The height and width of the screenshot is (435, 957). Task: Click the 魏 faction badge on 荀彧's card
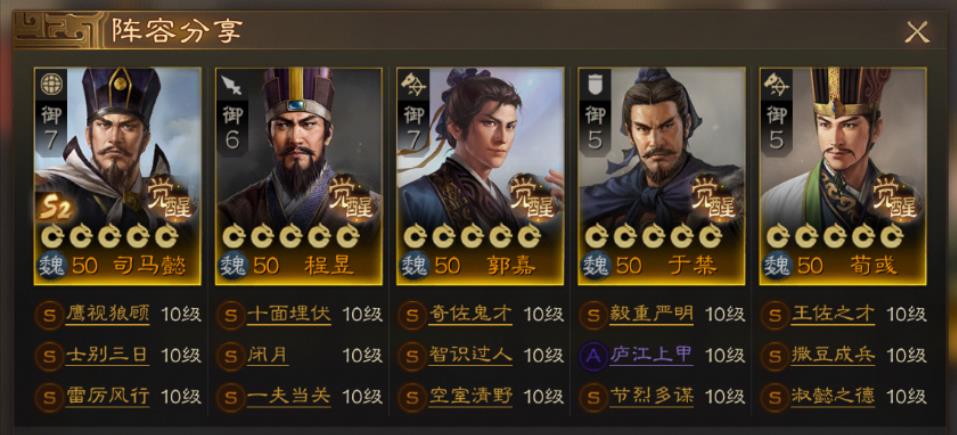pos(777,266)
